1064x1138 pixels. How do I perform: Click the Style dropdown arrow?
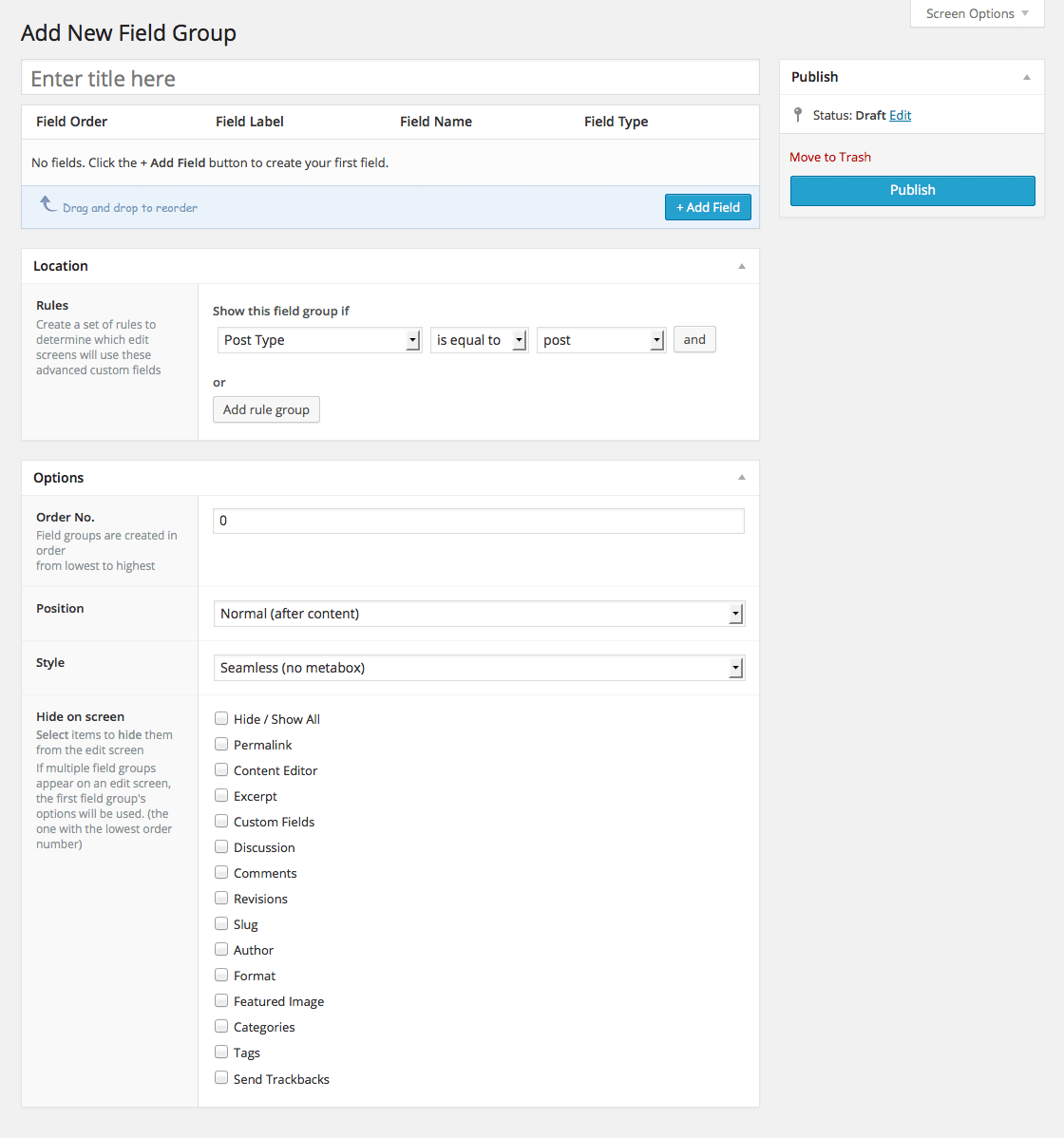pos(736,667)
